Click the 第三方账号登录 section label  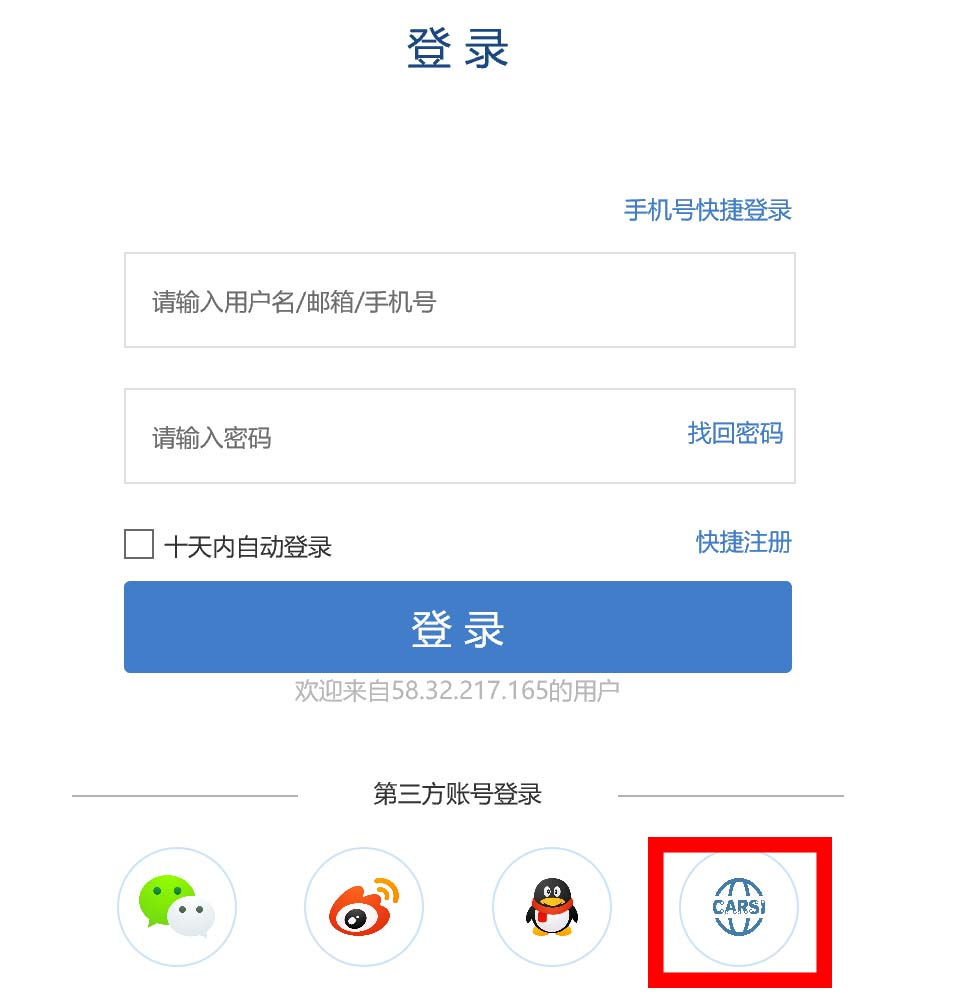pos(458,794)
